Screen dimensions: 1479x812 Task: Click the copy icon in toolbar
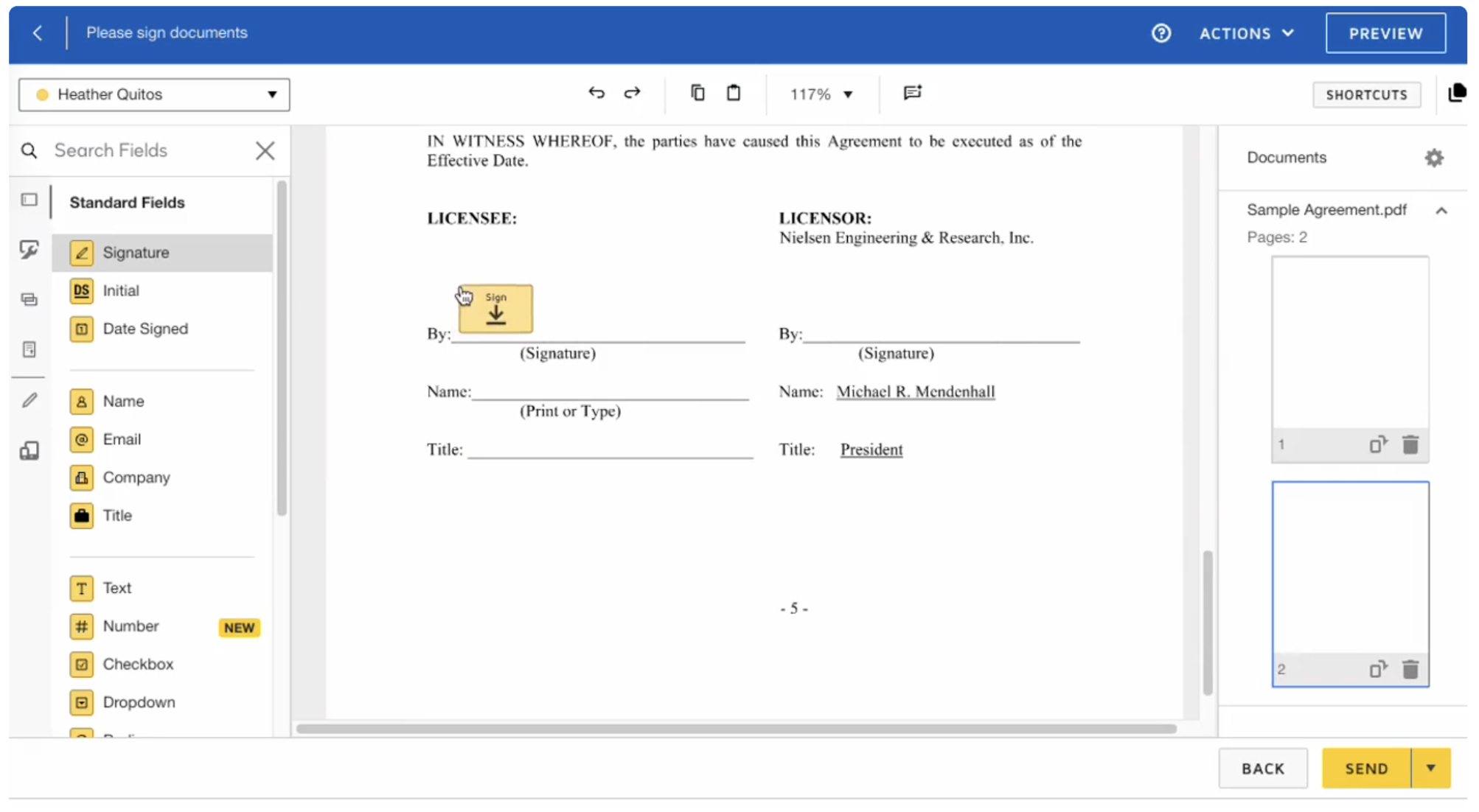tap(697, 93)
